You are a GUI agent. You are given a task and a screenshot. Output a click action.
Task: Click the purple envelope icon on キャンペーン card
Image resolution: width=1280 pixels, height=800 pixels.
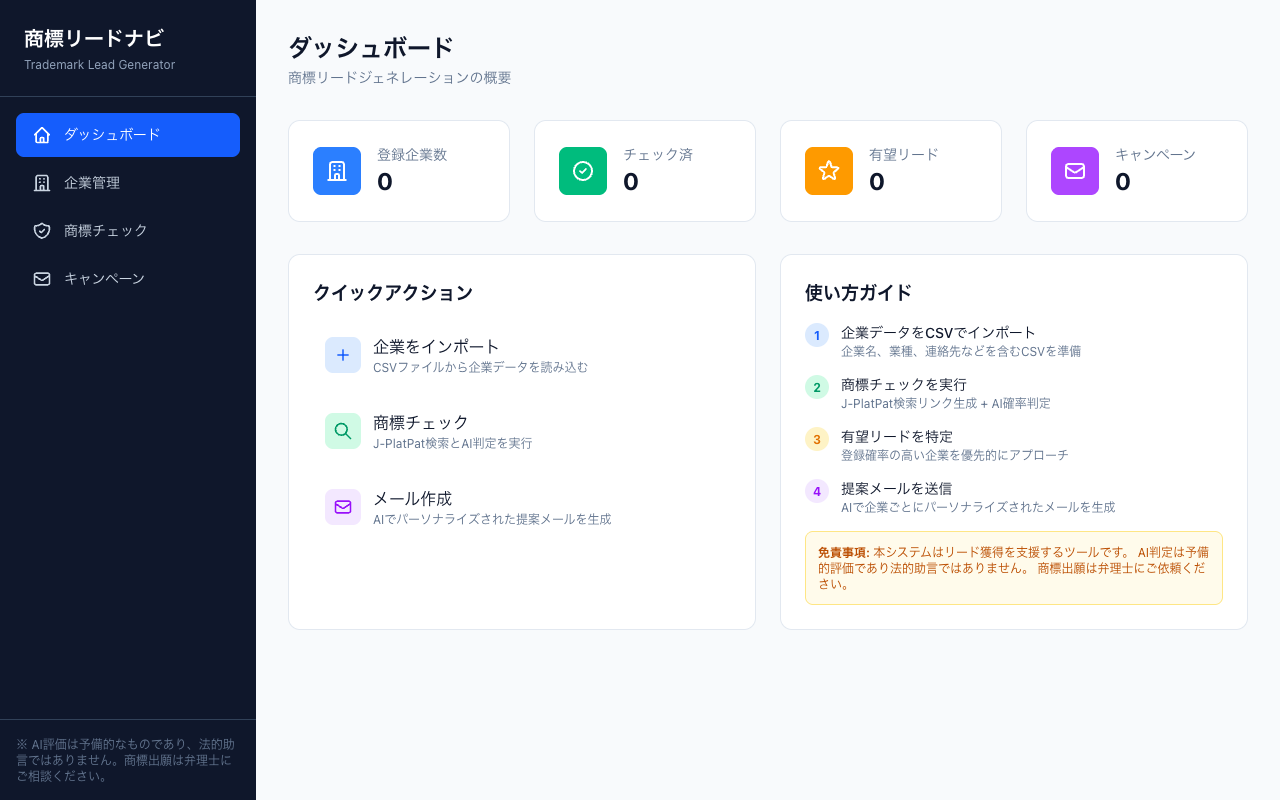point(1074,171)
